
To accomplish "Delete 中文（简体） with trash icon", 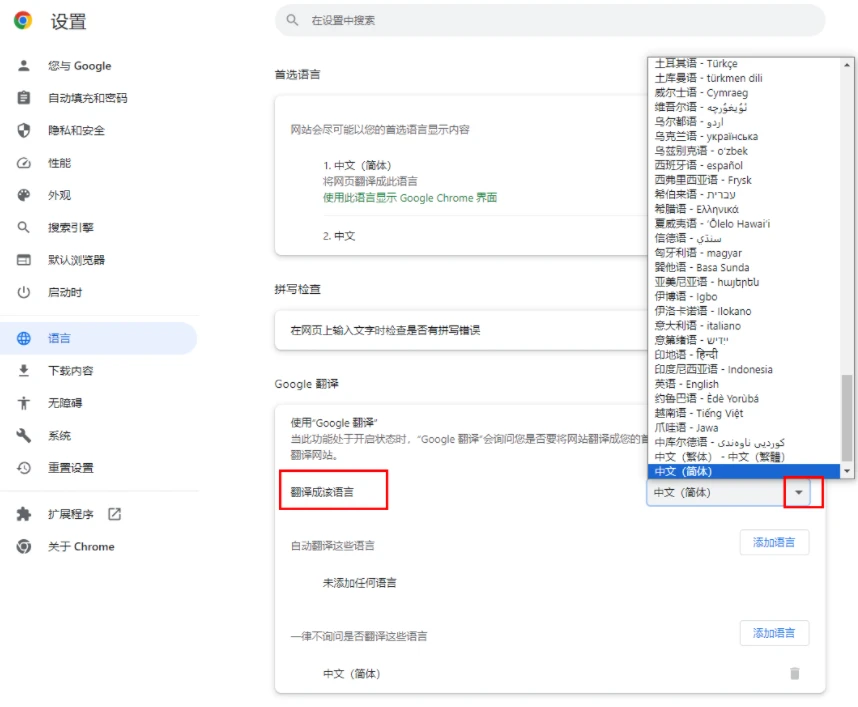I will click(x=795, y=673).
